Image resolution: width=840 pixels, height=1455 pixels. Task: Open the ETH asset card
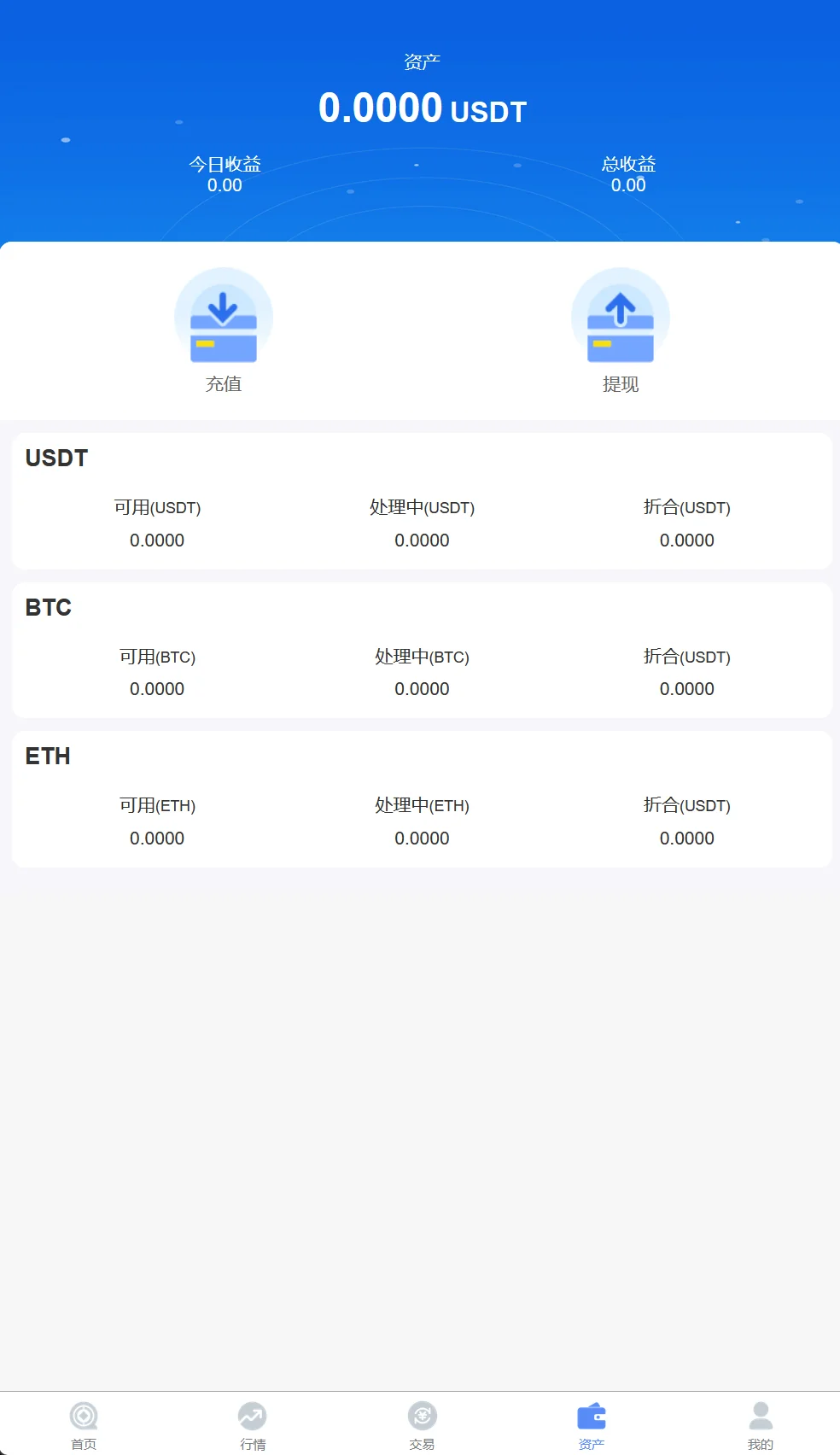(x=422, y=798)
